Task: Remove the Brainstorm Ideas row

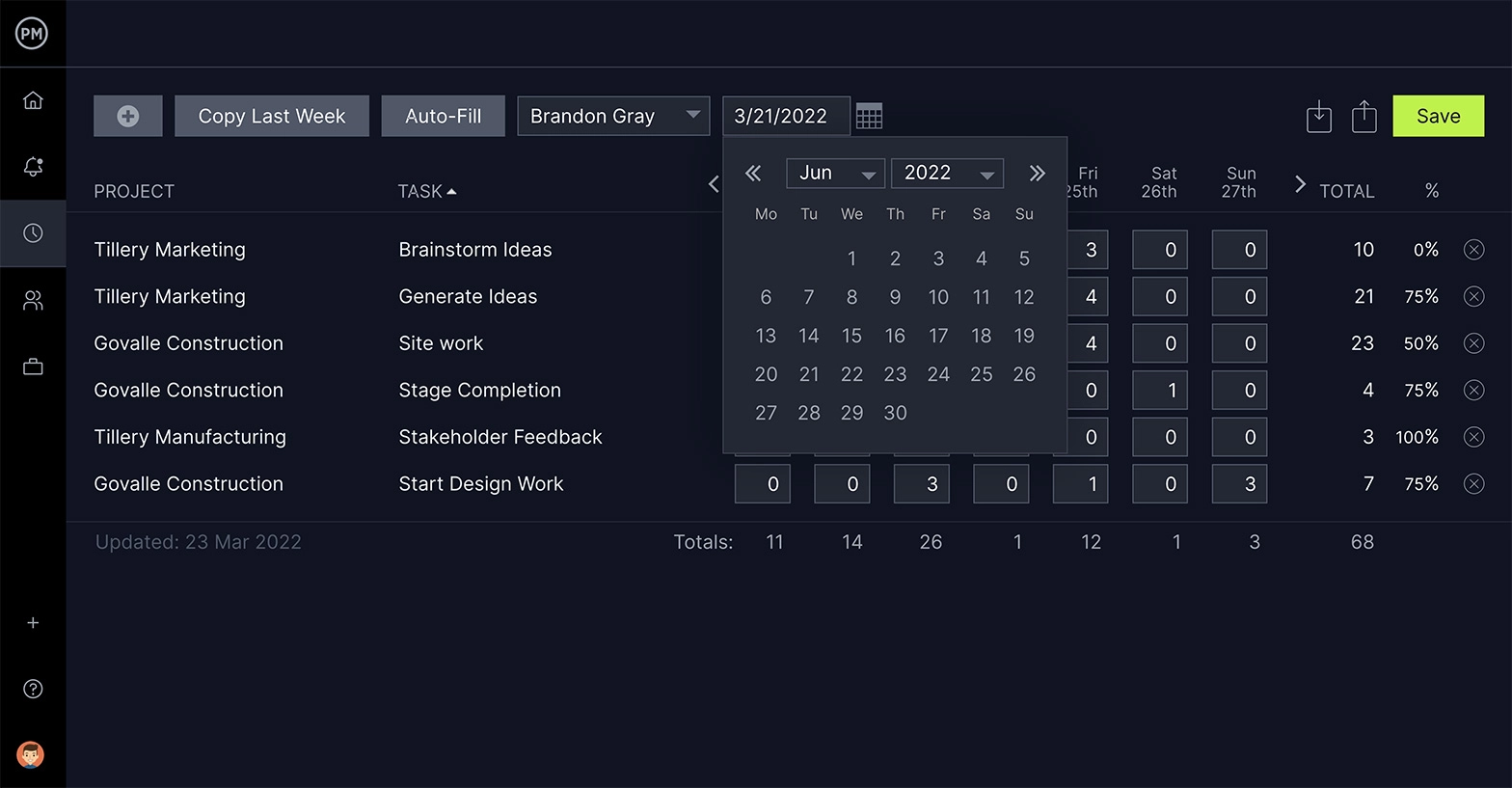Action: [1473, 250]
